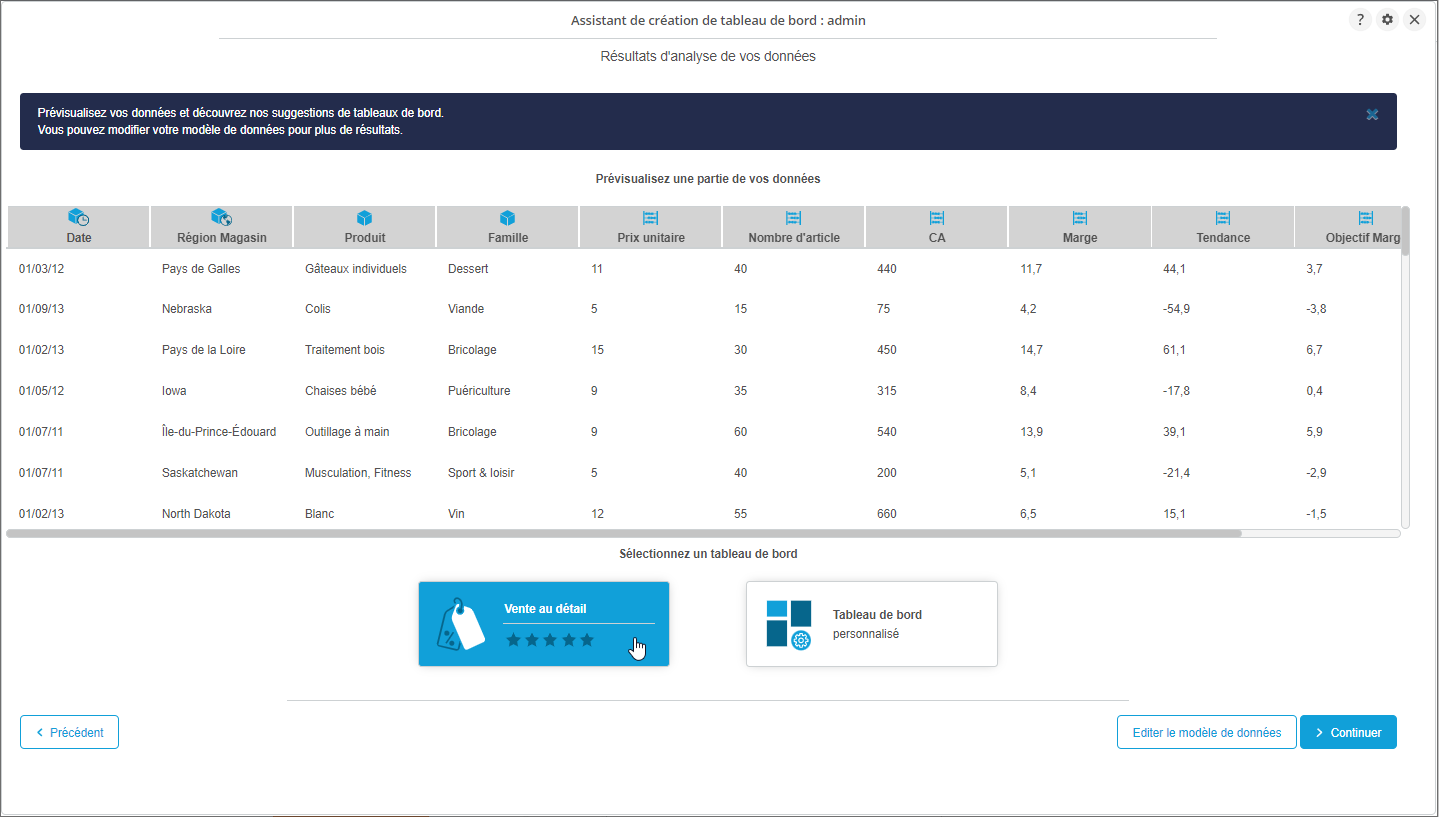This screenshot has width=1439, height=817.
Task: Click the Date column time dimension icon
Action: coord(78,217)
